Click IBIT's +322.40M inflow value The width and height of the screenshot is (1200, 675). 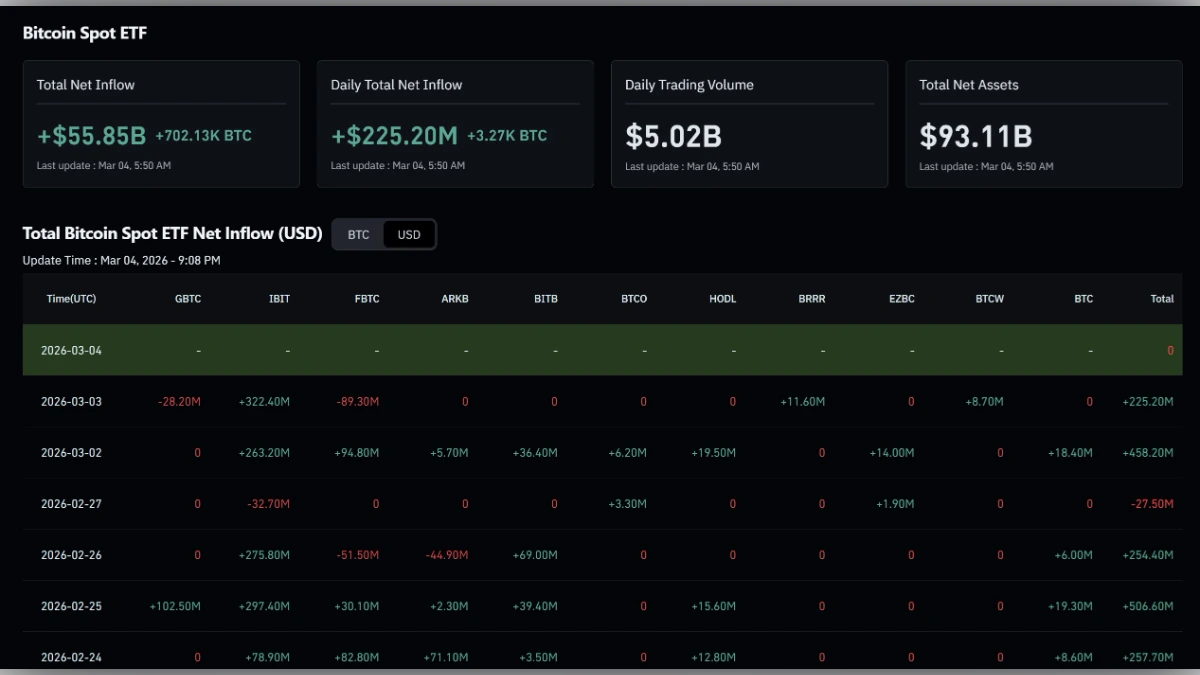click(265, 401)
